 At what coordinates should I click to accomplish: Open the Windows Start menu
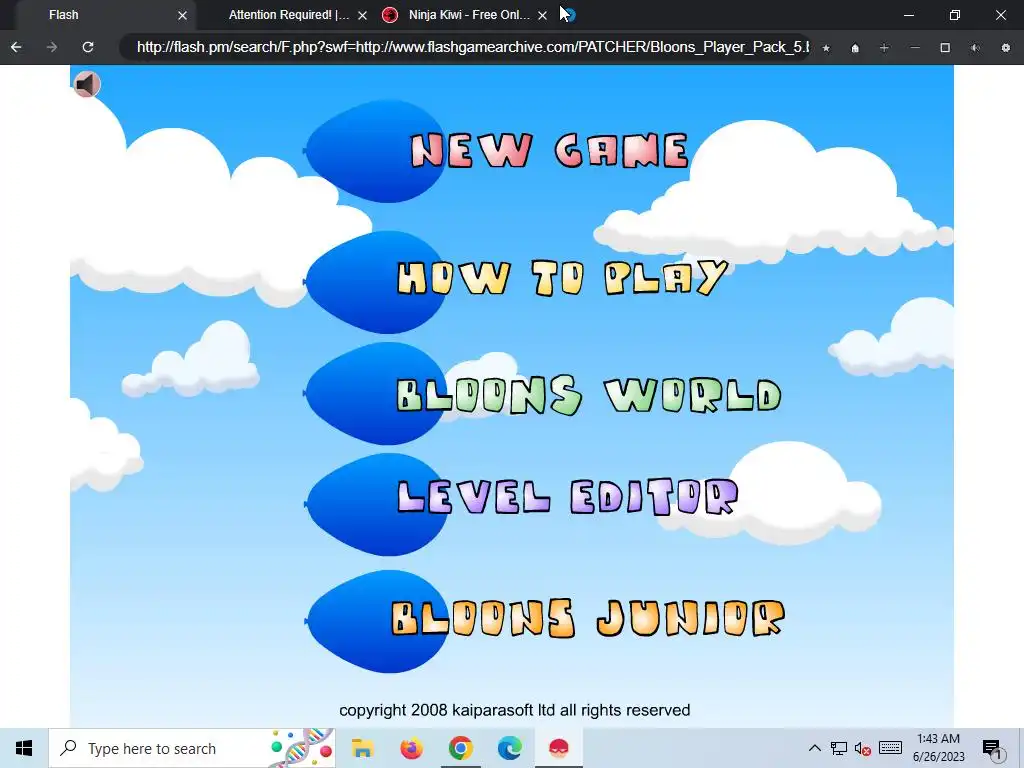(24, 748)
